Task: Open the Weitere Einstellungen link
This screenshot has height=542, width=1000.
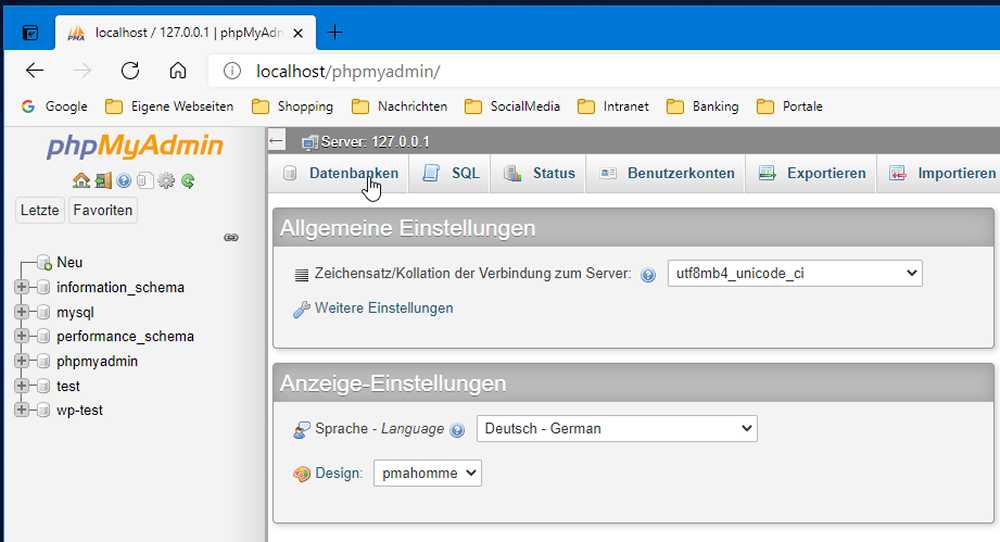Action: click(384, 308)
